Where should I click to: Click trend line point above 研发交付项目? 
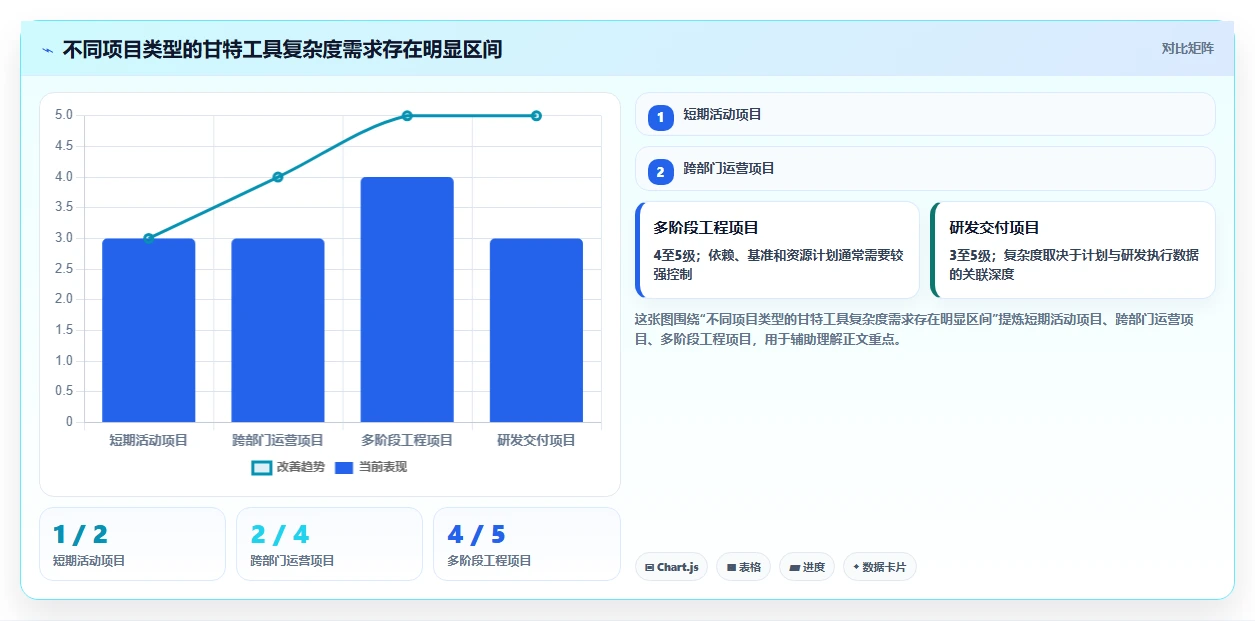coord(536,116)
